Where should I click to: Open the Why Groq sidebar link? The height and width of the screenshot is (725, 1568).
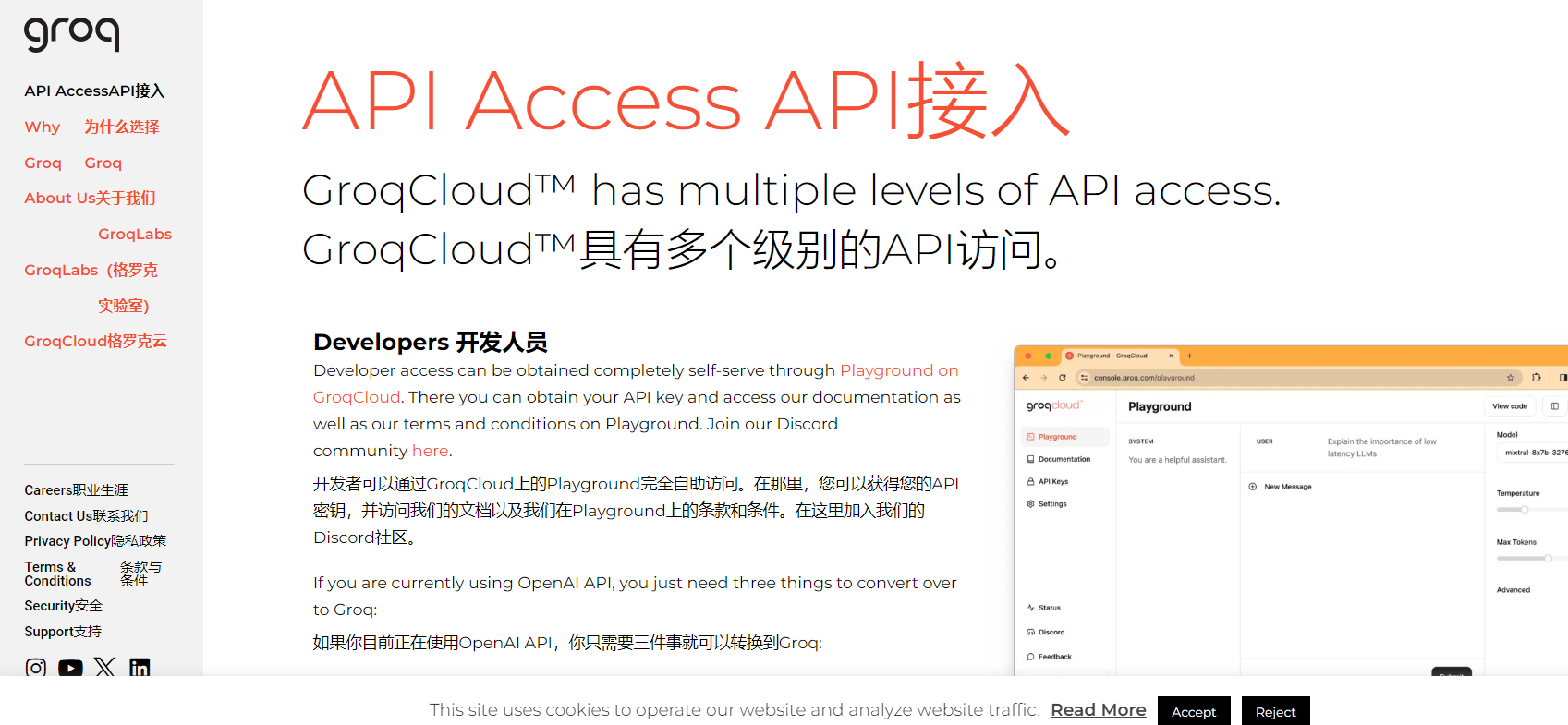point(91,144)
